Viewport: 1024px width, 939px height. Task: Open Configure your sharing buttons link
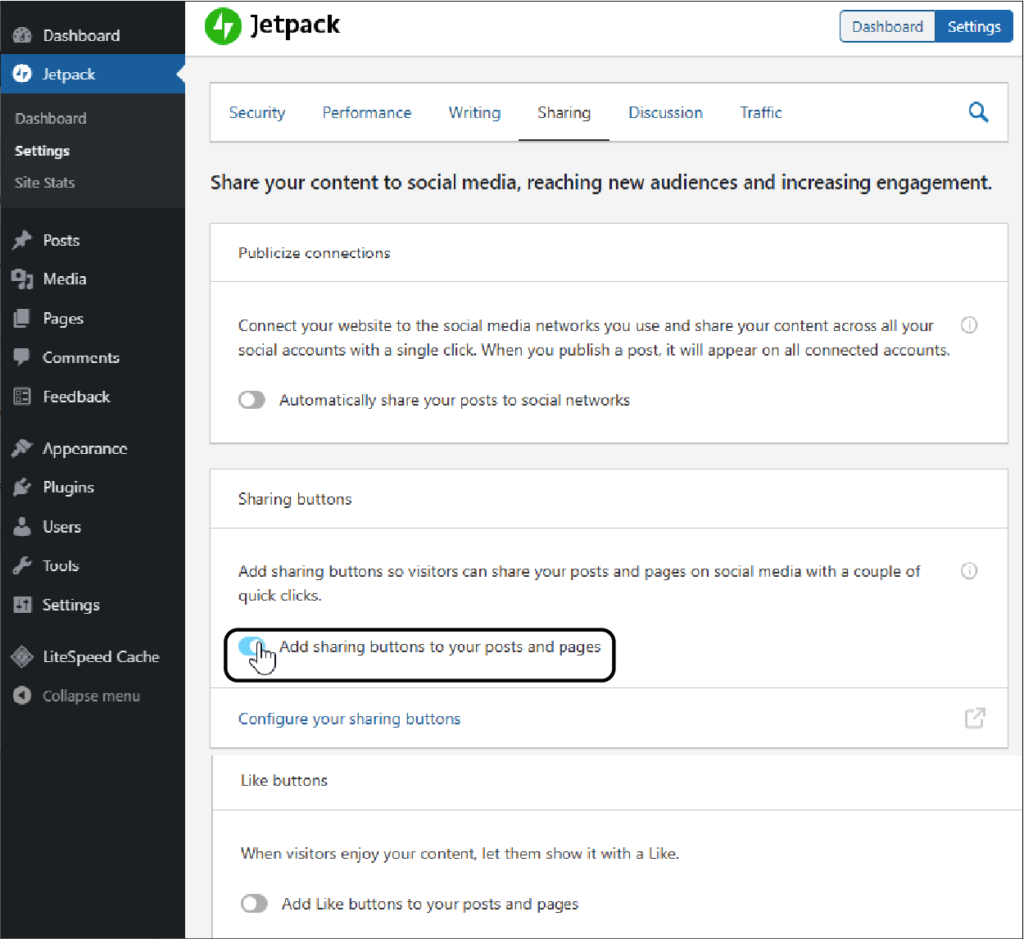click(349, 718)
